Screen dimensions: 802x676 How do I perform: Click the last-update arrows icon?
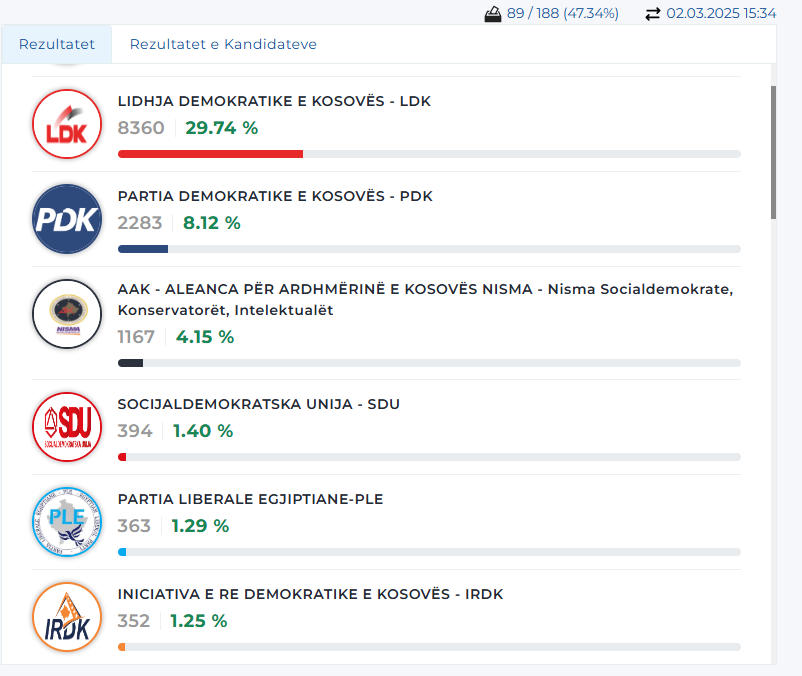pyautogui.click(x=653, y=14)
